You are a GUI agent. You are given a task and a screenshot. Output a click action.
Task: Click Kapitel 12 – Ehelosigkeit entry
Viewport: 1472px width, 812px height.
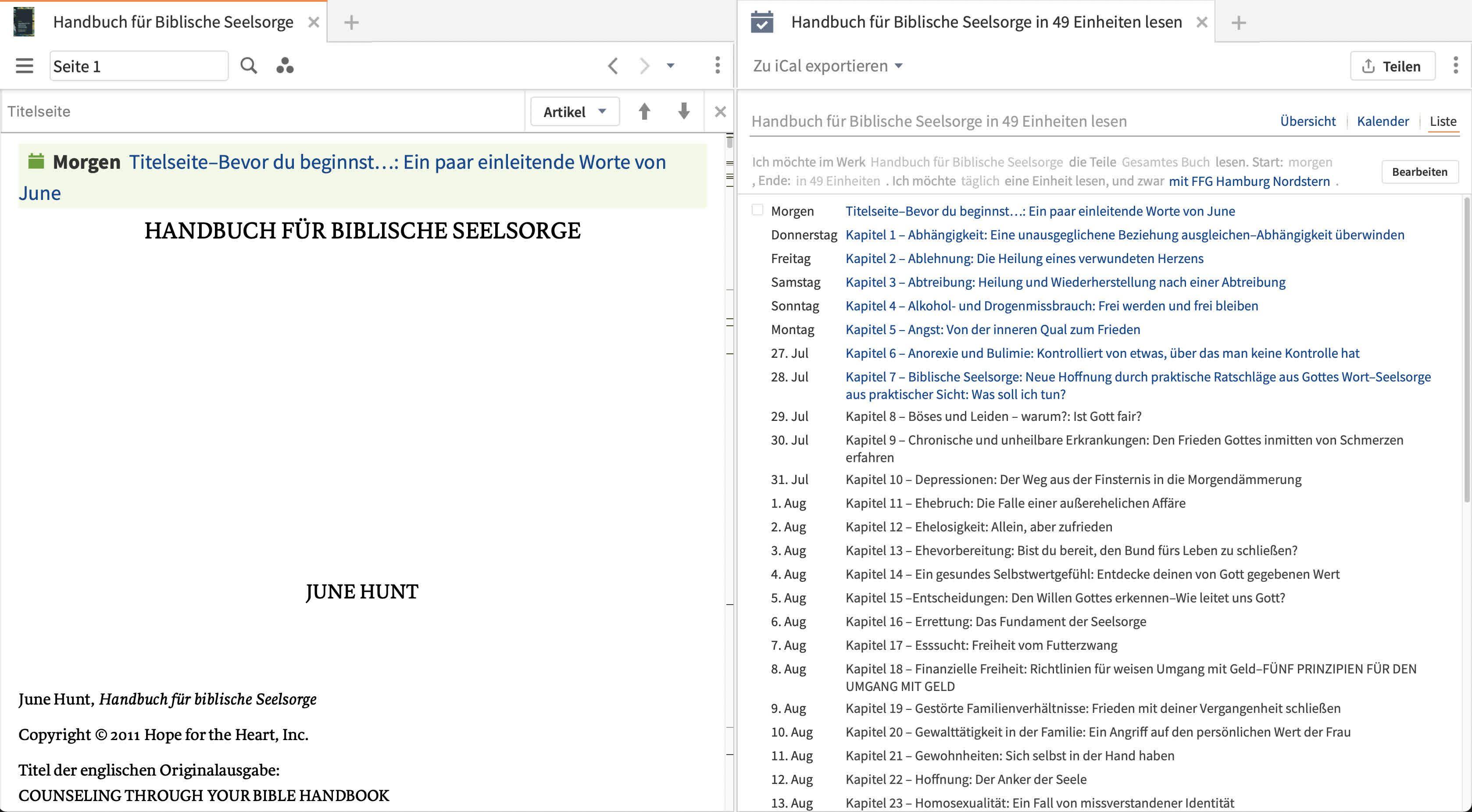tap(978, 527)
